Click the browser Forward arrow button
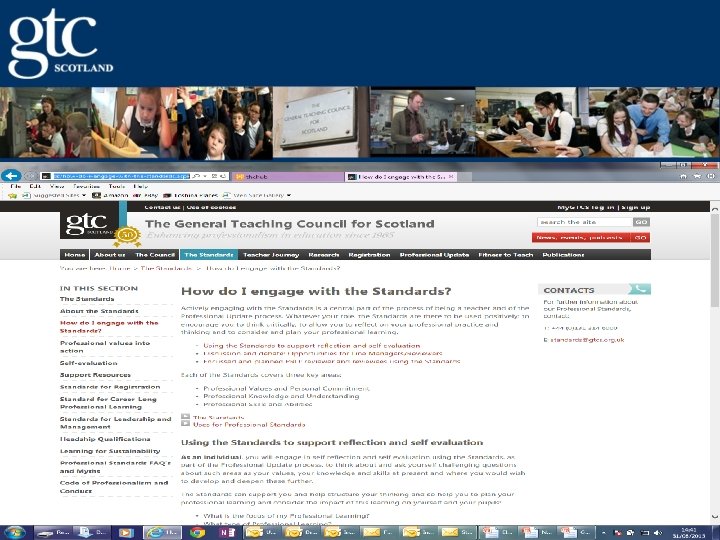The height and width of the screenshot is (540, 720). (x=30, y=176)
